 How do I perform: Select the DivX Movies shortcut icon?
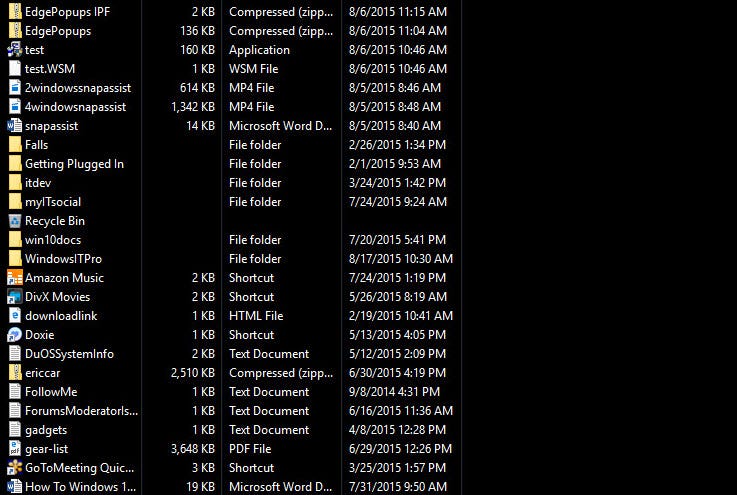coord(14,297)
